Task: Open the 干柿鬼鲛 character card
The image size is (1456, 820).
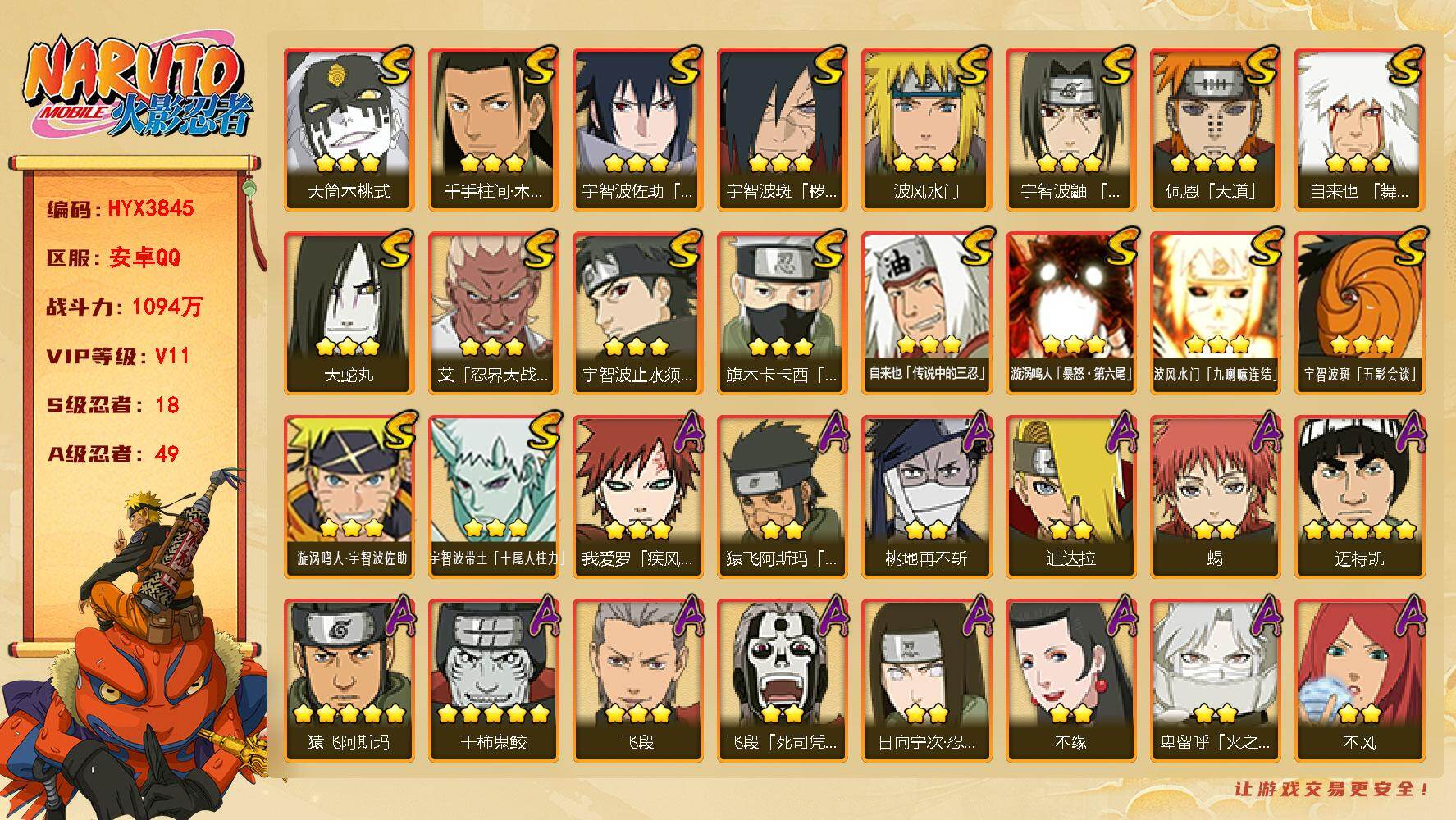Action: coord(493,681)
